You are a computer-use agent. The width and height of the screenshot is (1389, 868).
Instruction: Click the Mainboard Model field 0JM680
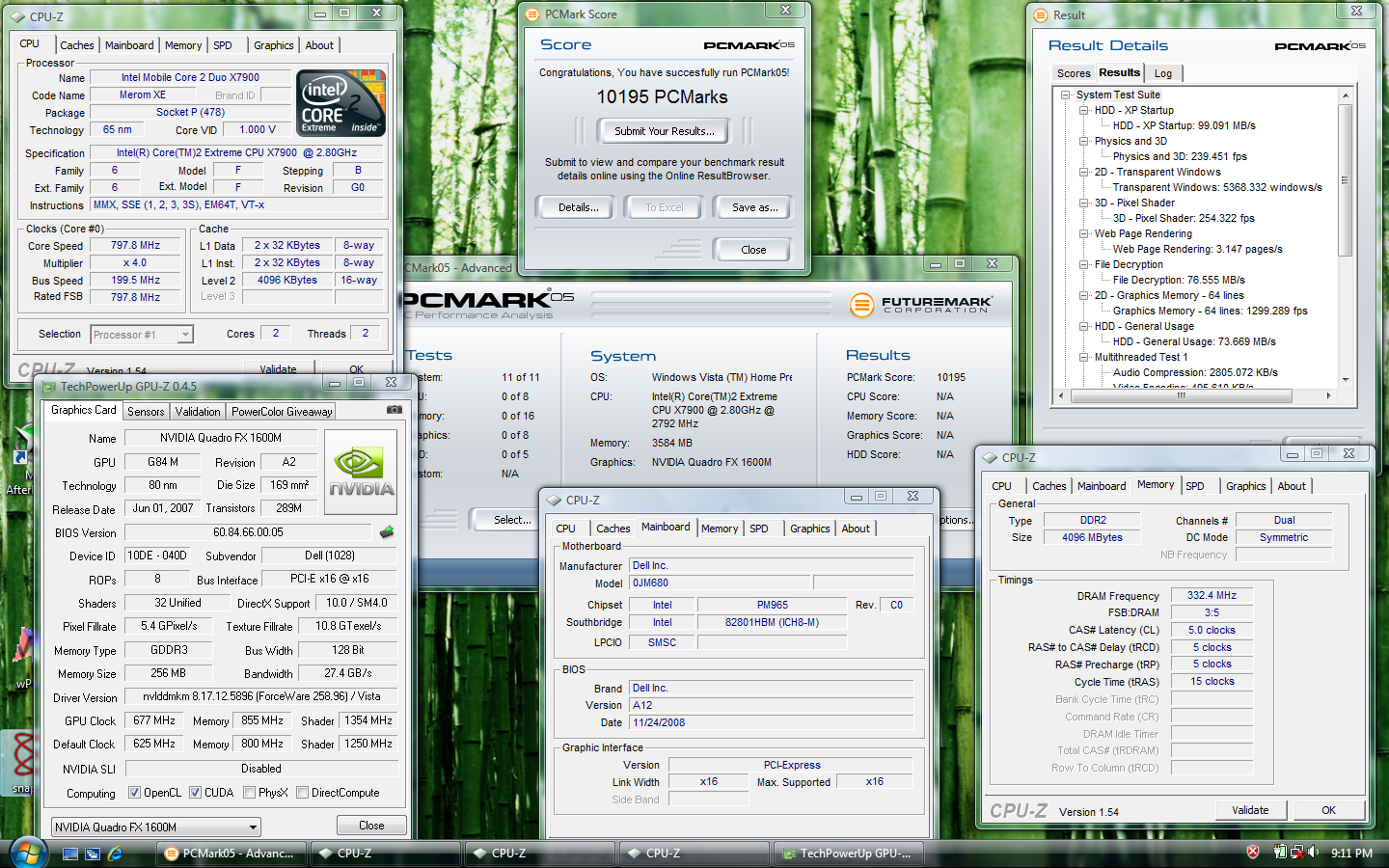[720, 583]
